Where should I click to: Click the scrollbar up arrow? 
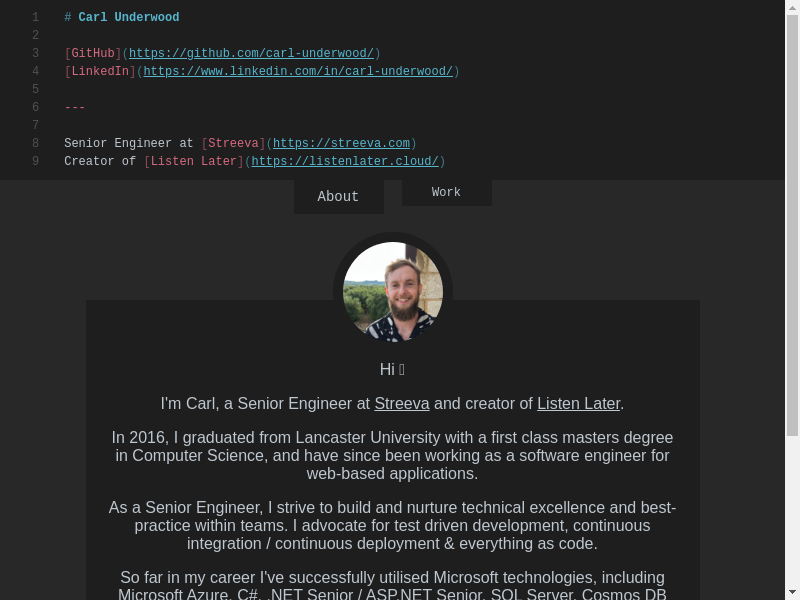(x=792, y=7)
